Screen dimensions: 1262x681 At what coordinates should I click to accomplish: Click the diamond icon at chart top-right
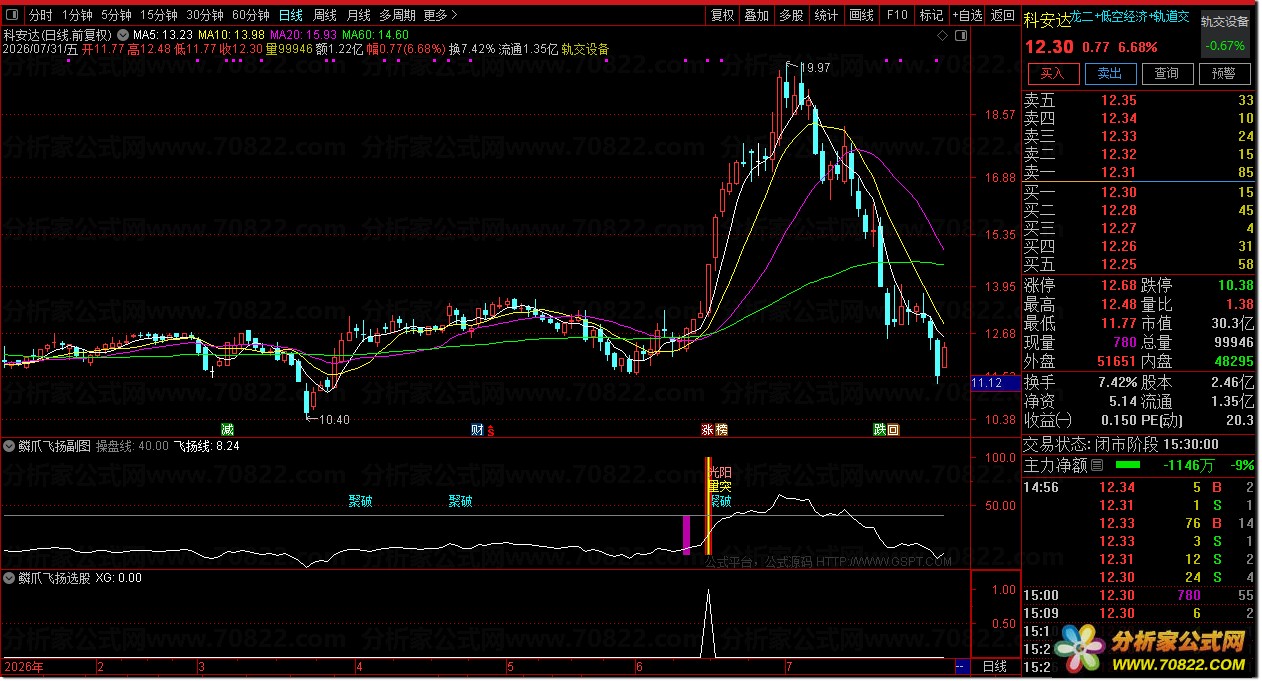[x=942, y=35]
